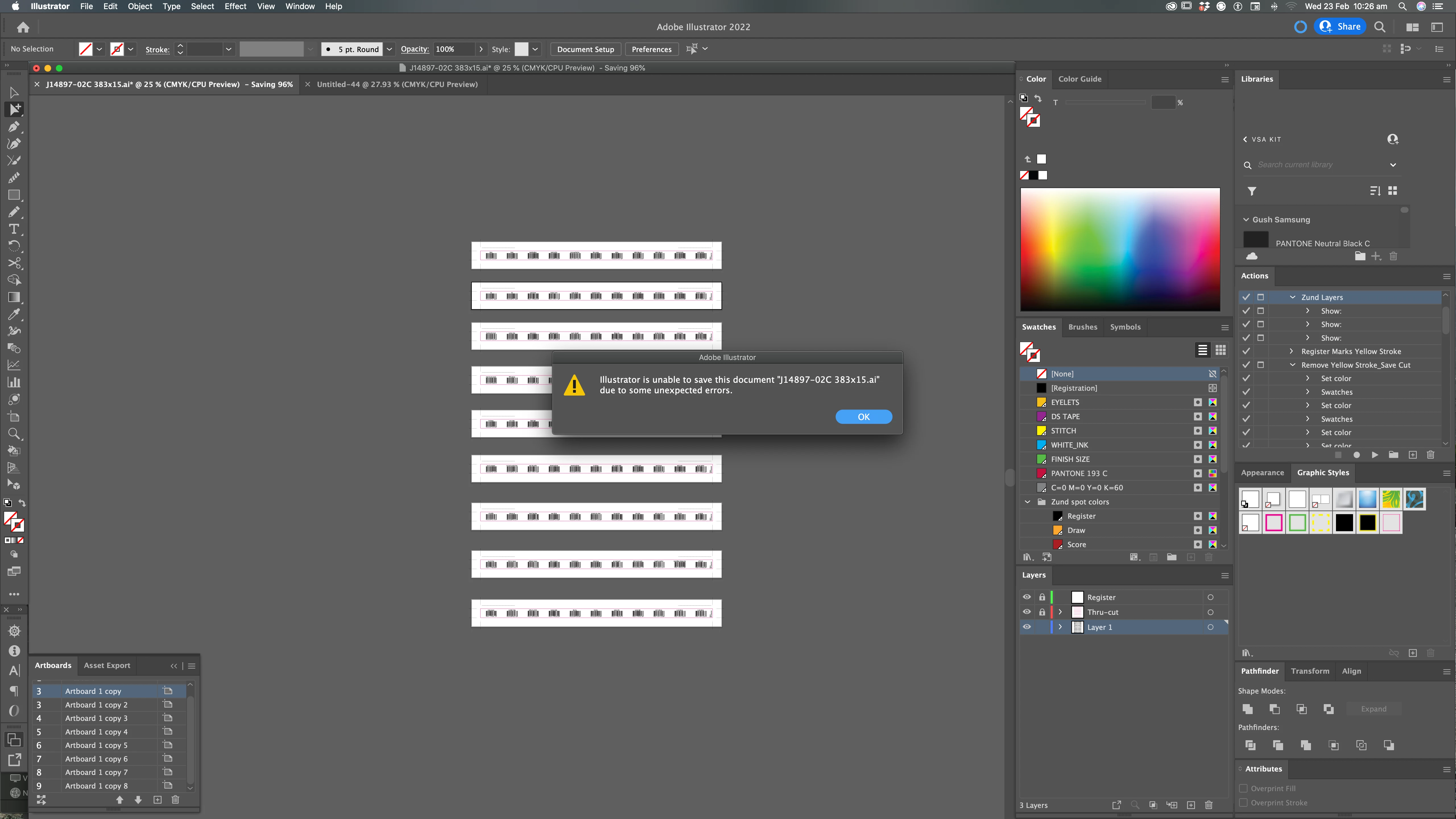Hide the Thru-cut layer

[x=1026, y=612]
